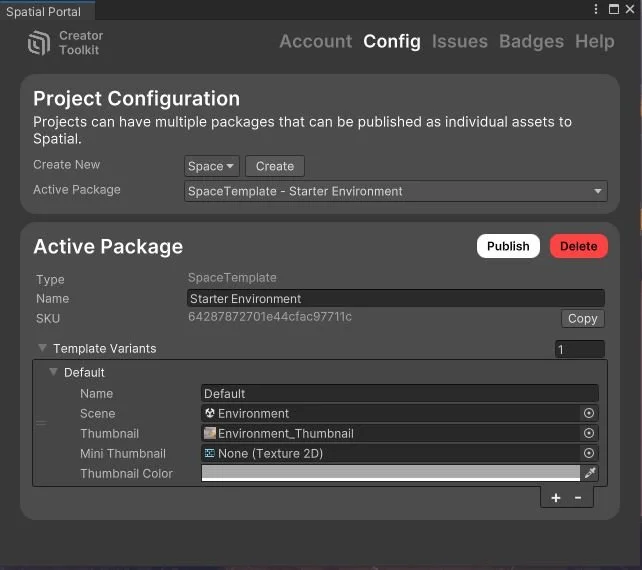
Task: Open the Active Package dropdown
Action: [396, 191]
